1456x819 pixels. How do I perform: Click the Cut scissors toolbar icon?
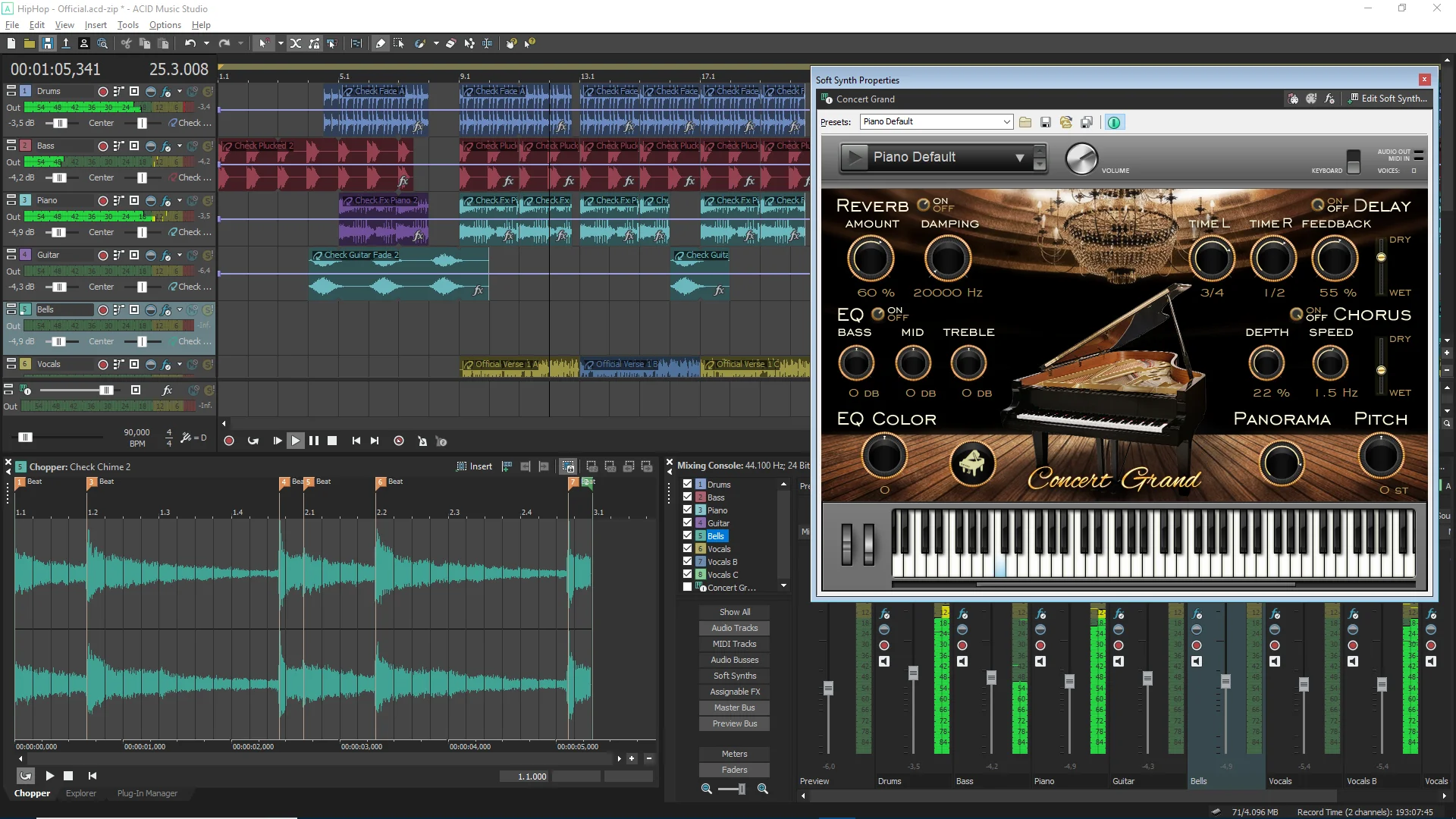coord(126,44)
